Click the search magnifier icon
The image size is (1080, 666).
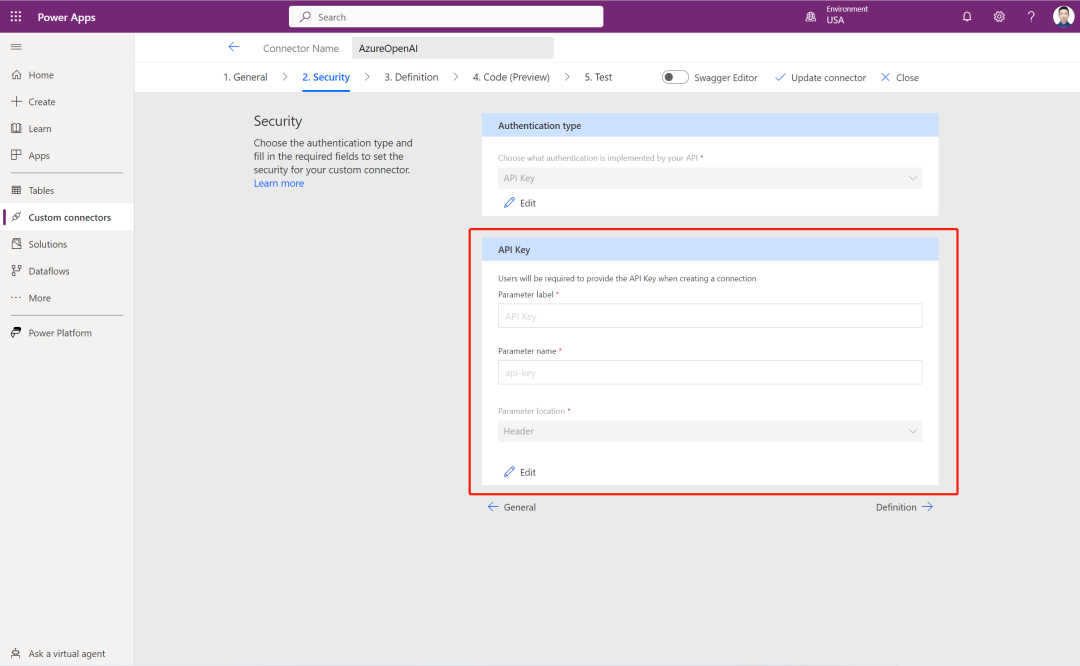pos(305,17)
